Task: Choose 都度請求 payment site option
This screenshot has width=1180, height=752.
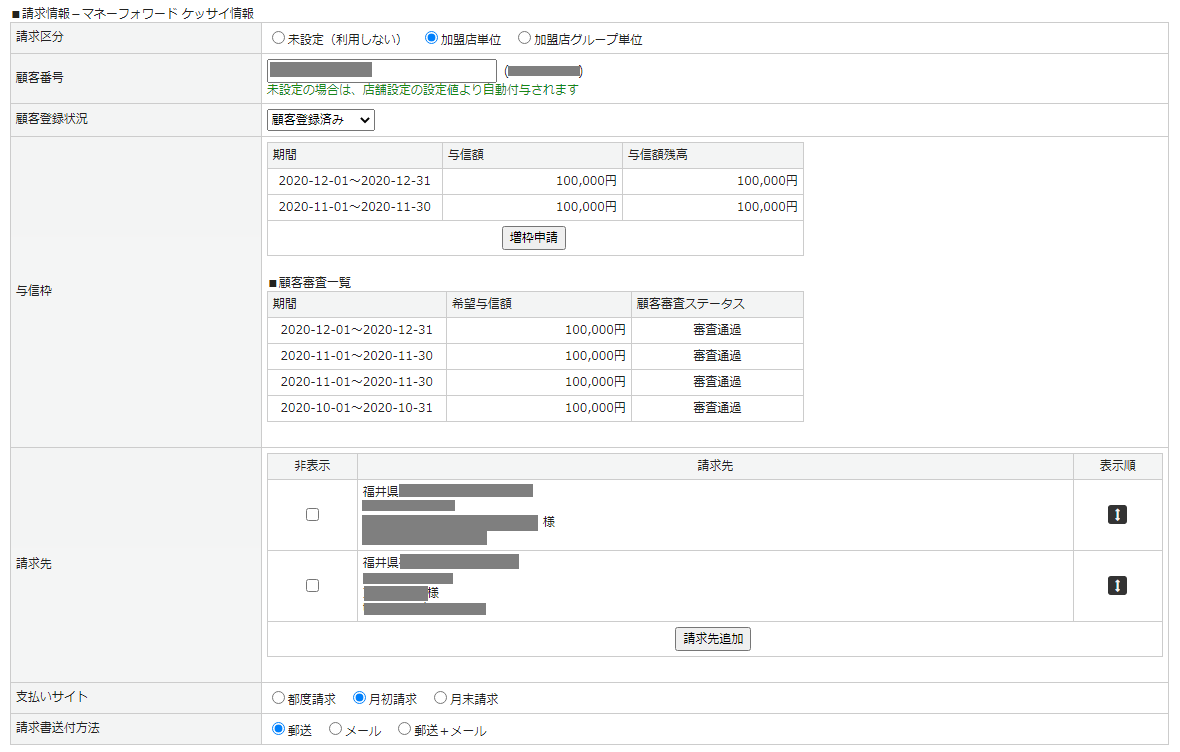Action: tap(278, 698)
